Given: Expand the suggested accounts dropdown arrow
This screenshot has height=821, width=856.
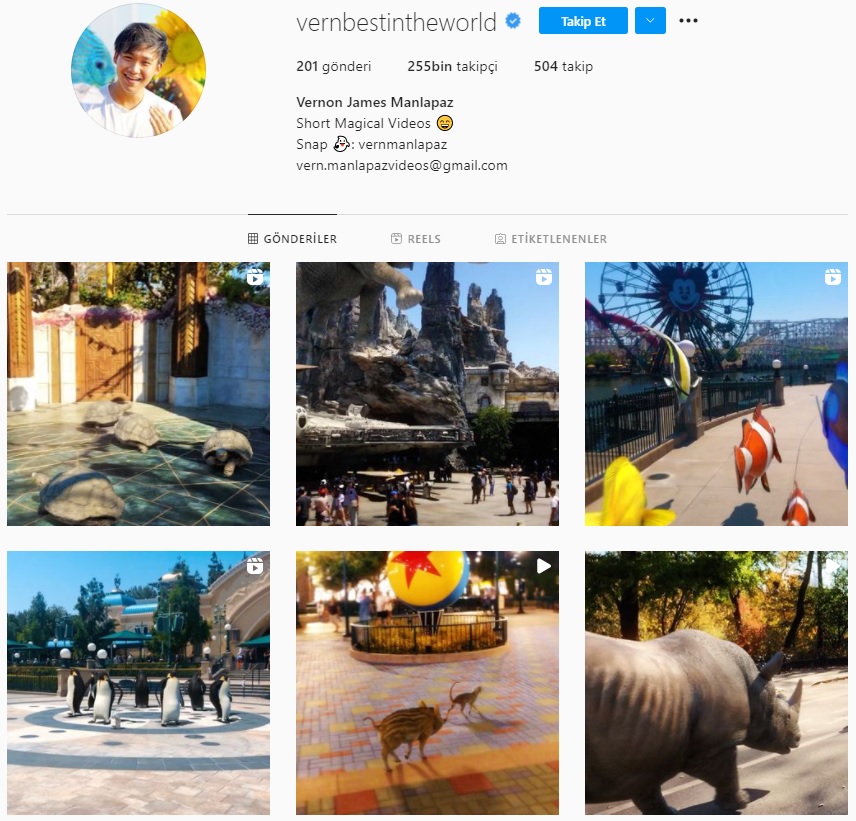Looking at the screenshot, I should tap(650, 21).
